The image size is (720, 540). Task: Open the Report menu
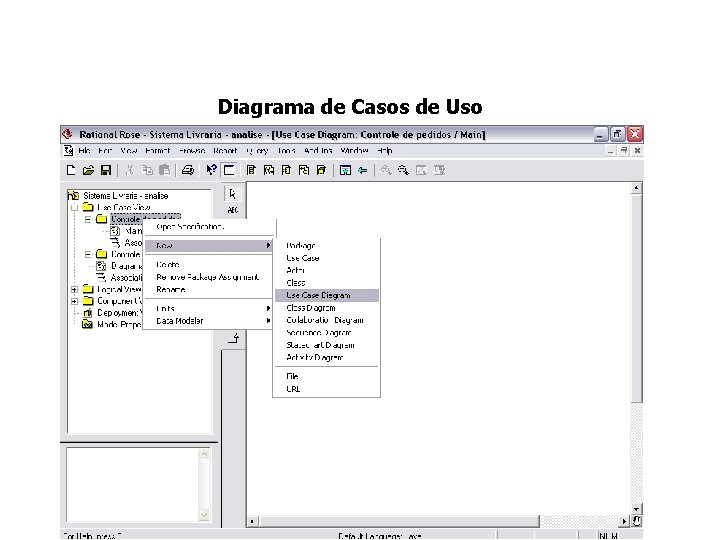coord(225,151)
